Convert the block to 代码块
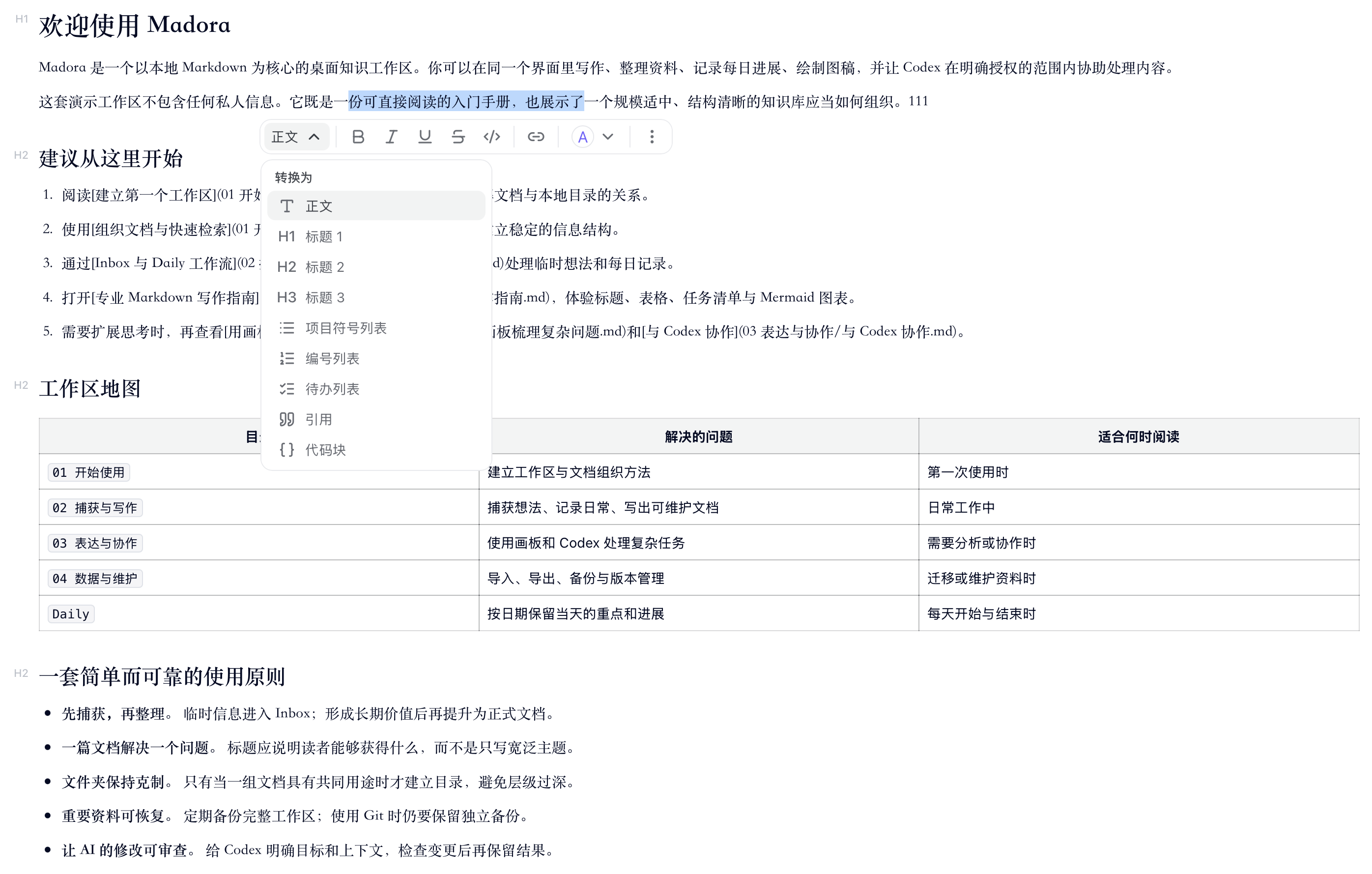 point(376,450)
